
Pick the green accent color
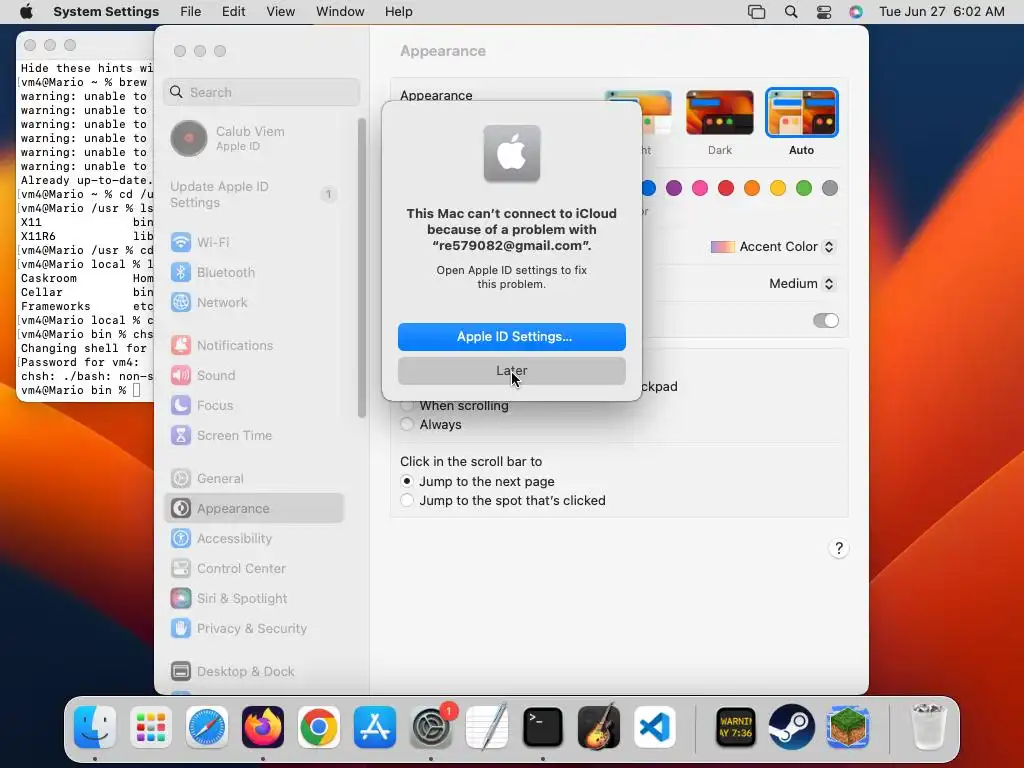click(804, 188)
